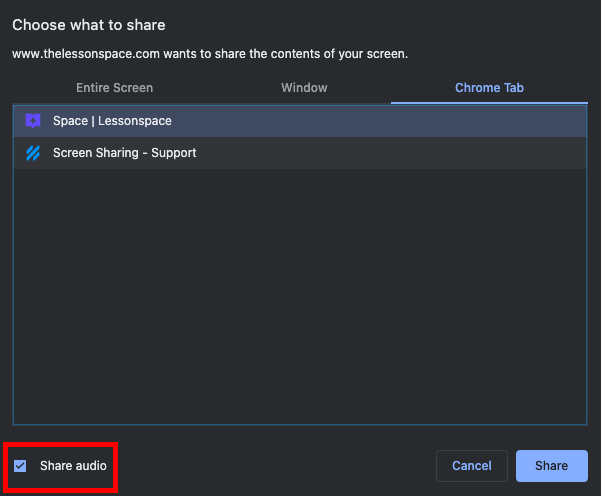This screenshot has width=601, height=496.
Task: Click the empty footer area left of Cancel
Action: coord(280,466)
